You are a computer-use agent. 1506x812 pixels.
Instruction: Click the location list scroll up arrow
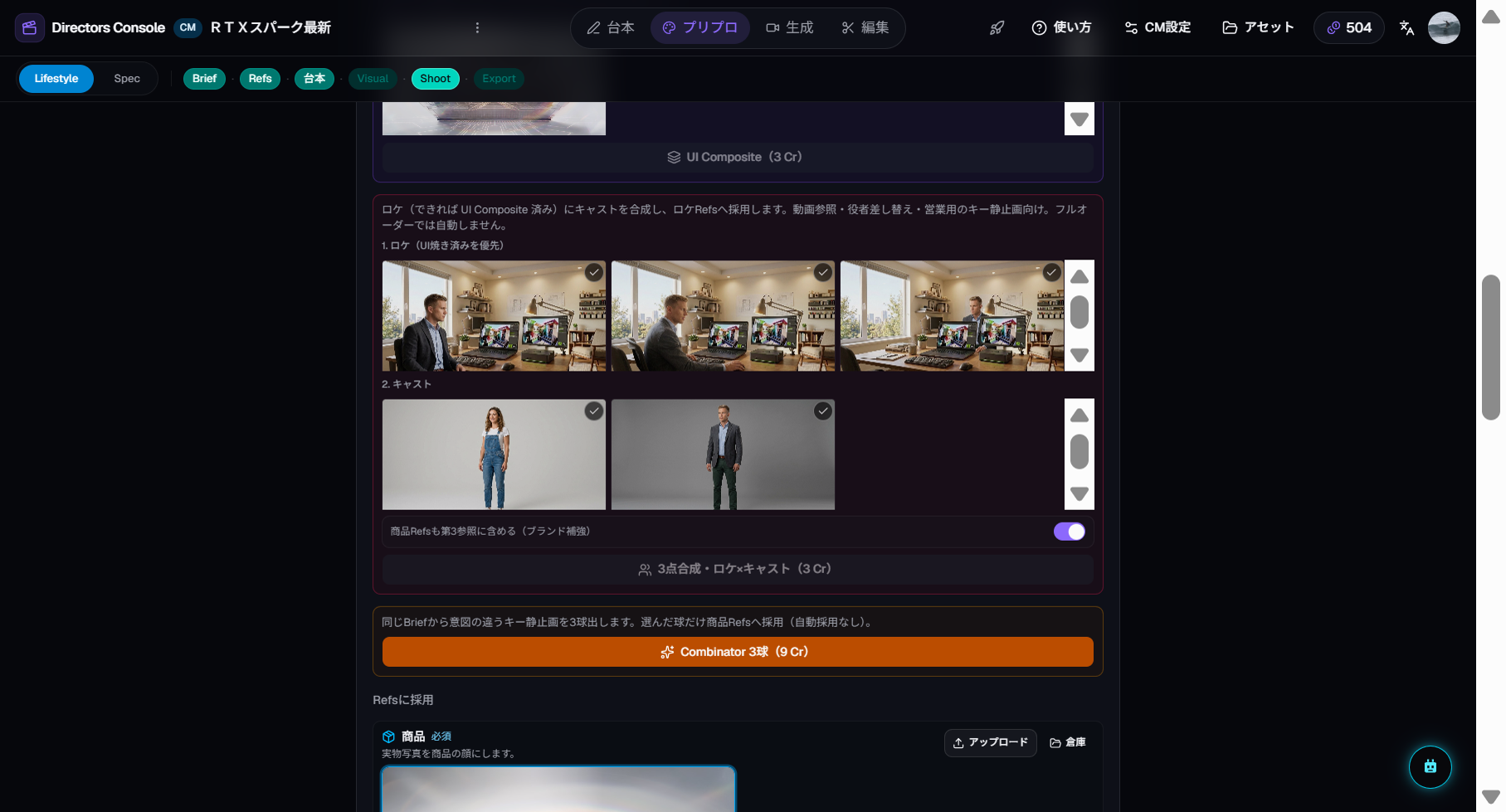click(x=1080, y=276)
